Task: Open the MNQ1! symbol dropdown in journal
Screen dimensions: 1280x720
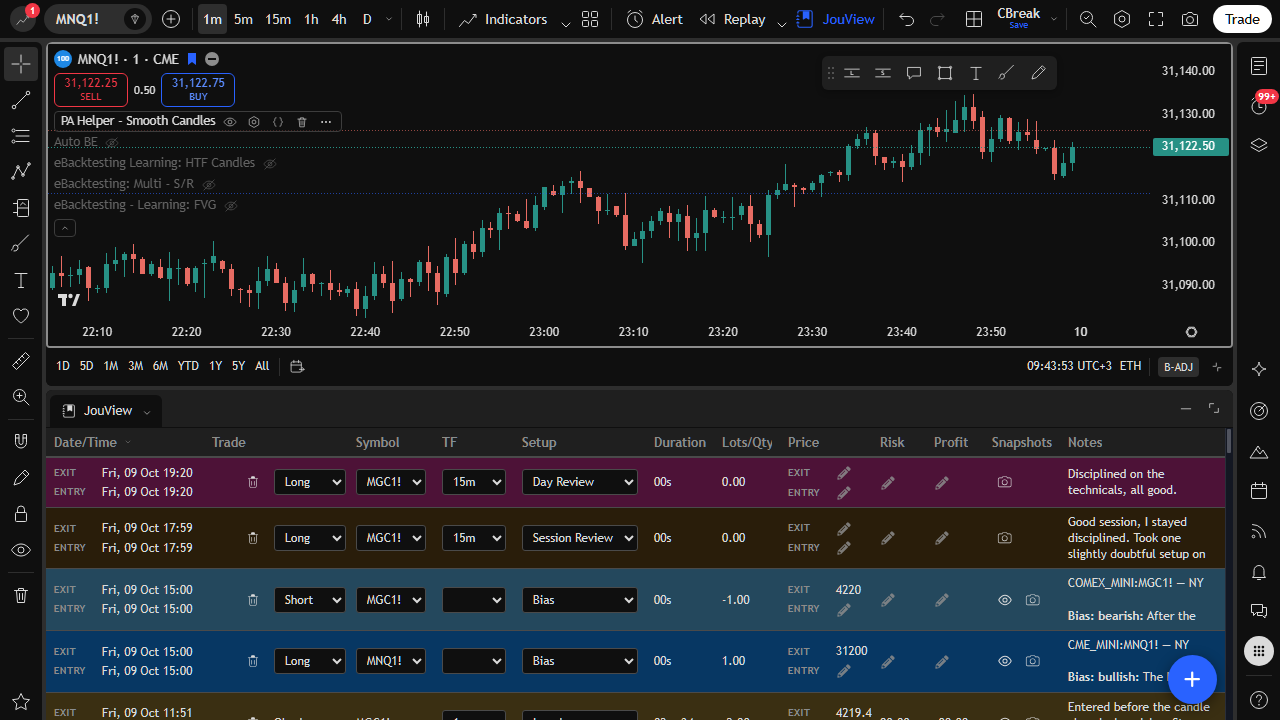Action: [x=391, y=661]
